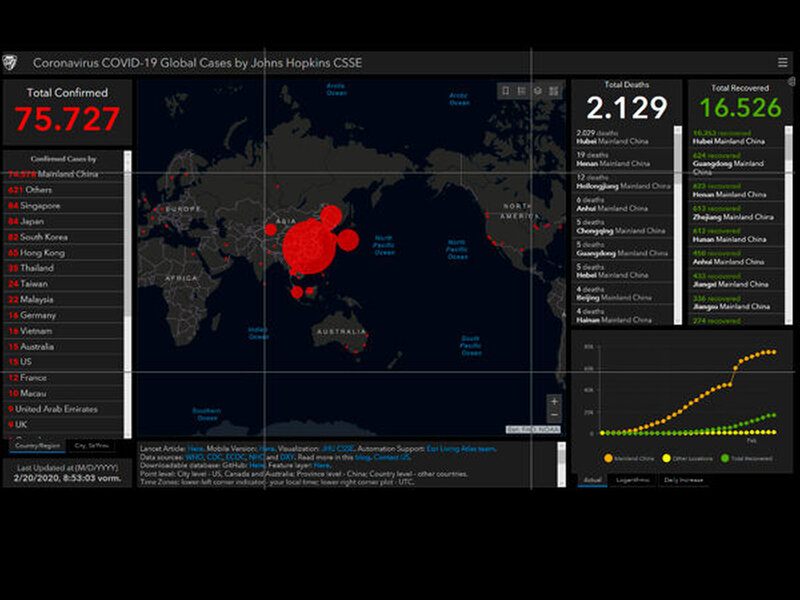Select the Malaysia row
800x600 pixels.
[63, 299]
